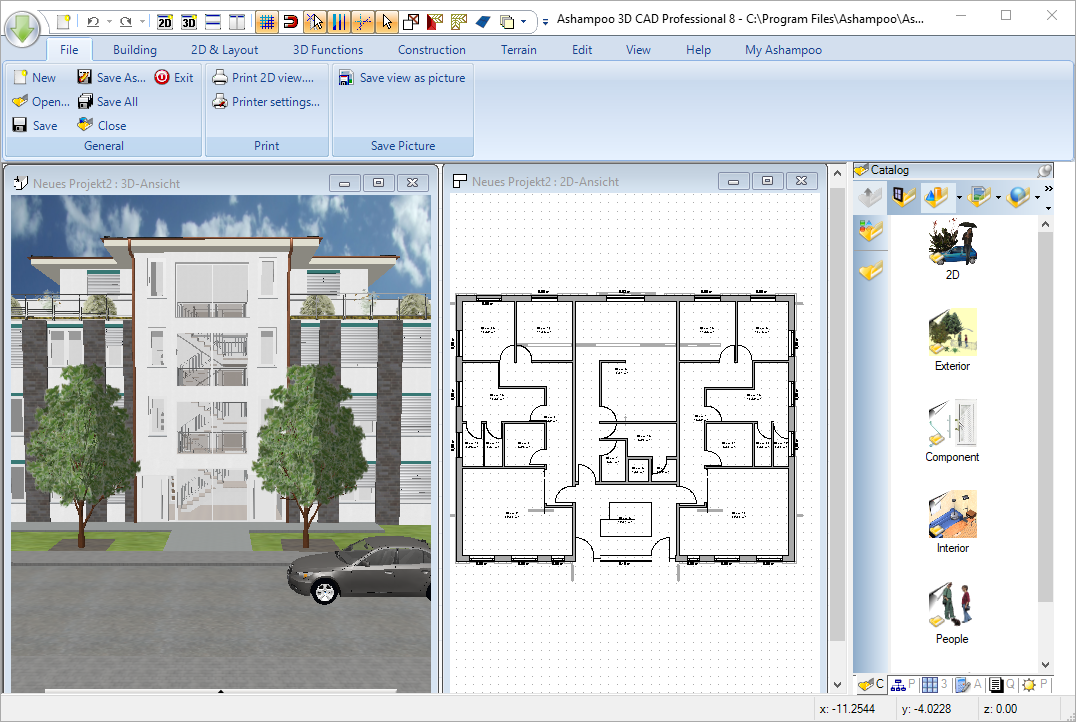This screenshot has width=1076, height=722.
Task: Toggle the horizontal split view icon
Action: 211,21
